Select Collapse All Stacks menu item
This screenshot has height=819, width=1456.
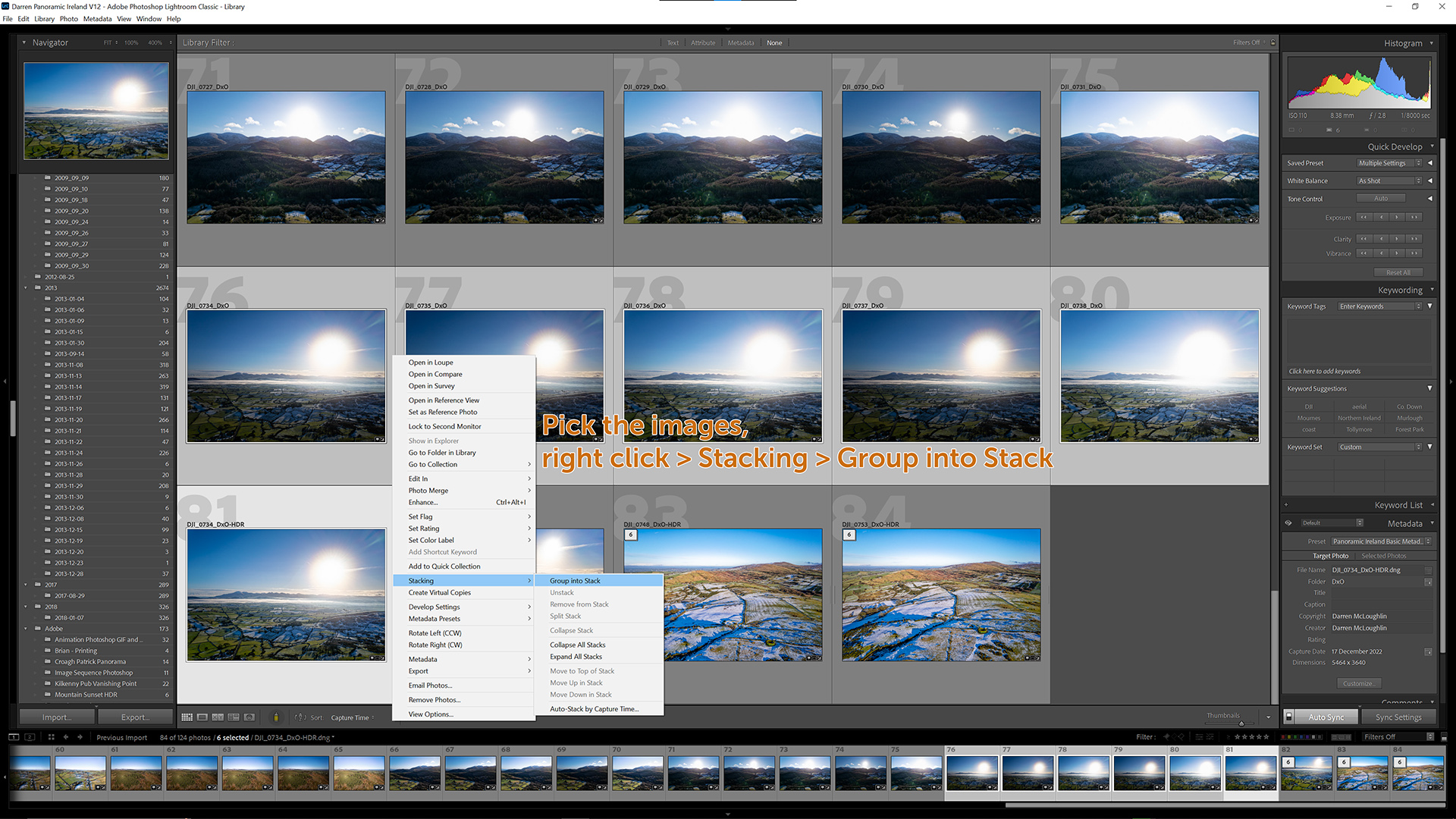578,645
